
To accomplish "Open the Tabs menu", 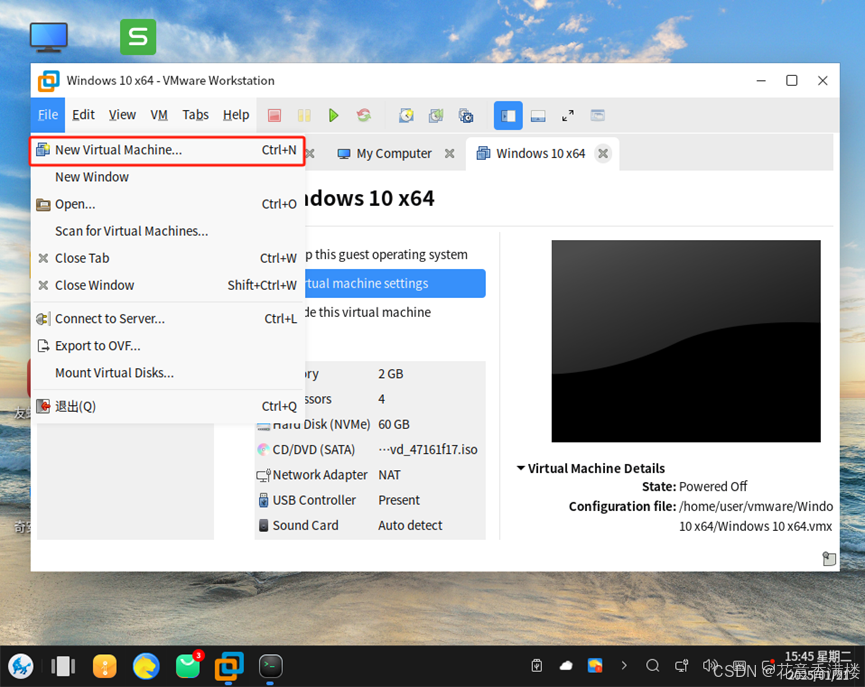I will 195,115.
